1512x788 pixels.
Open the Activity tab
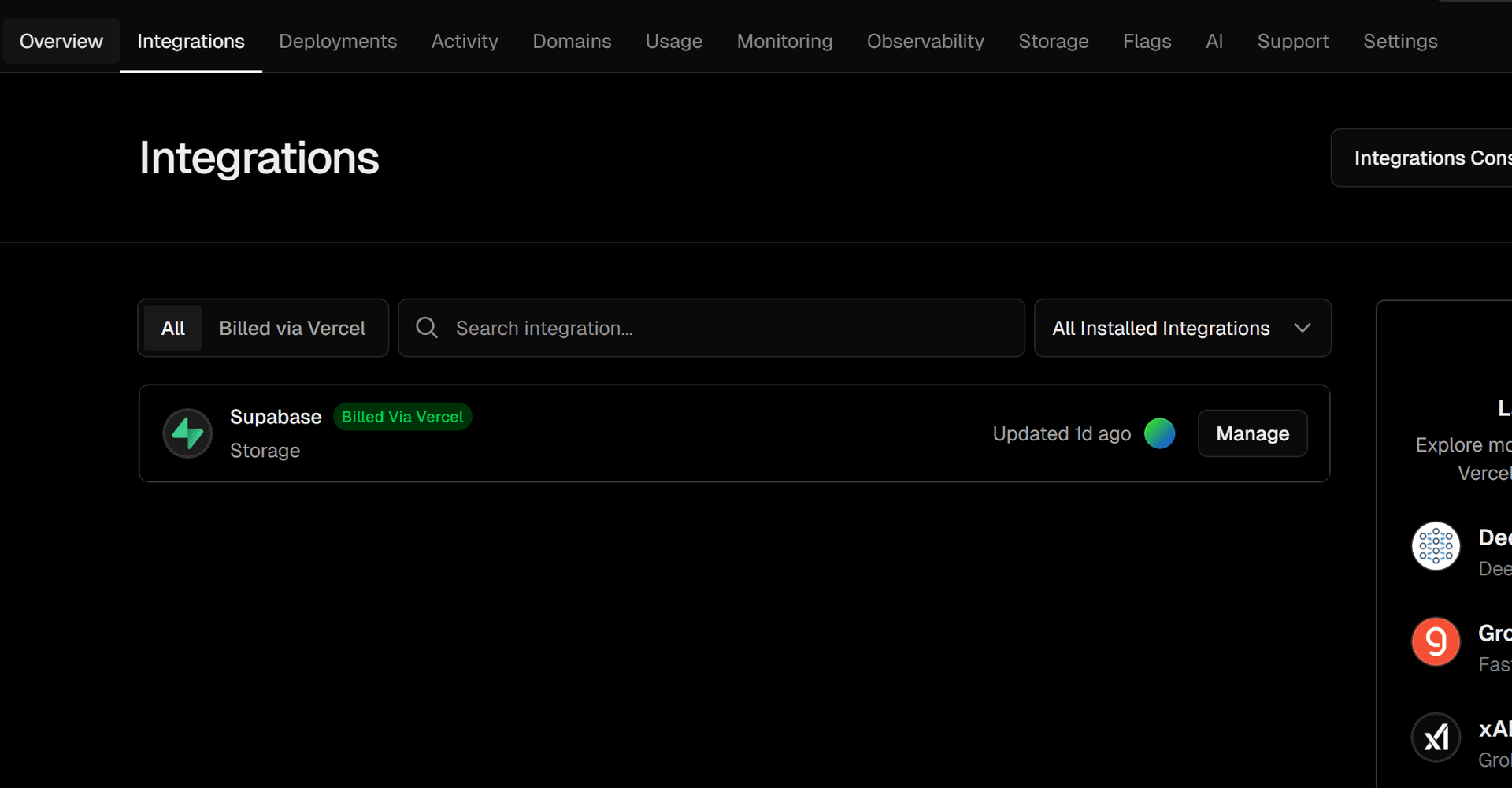(465, 41)
